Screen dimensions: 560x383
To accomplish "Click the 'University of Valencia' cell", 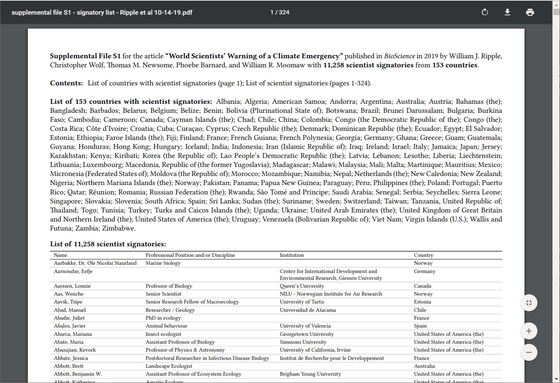I will click(305, 326).
